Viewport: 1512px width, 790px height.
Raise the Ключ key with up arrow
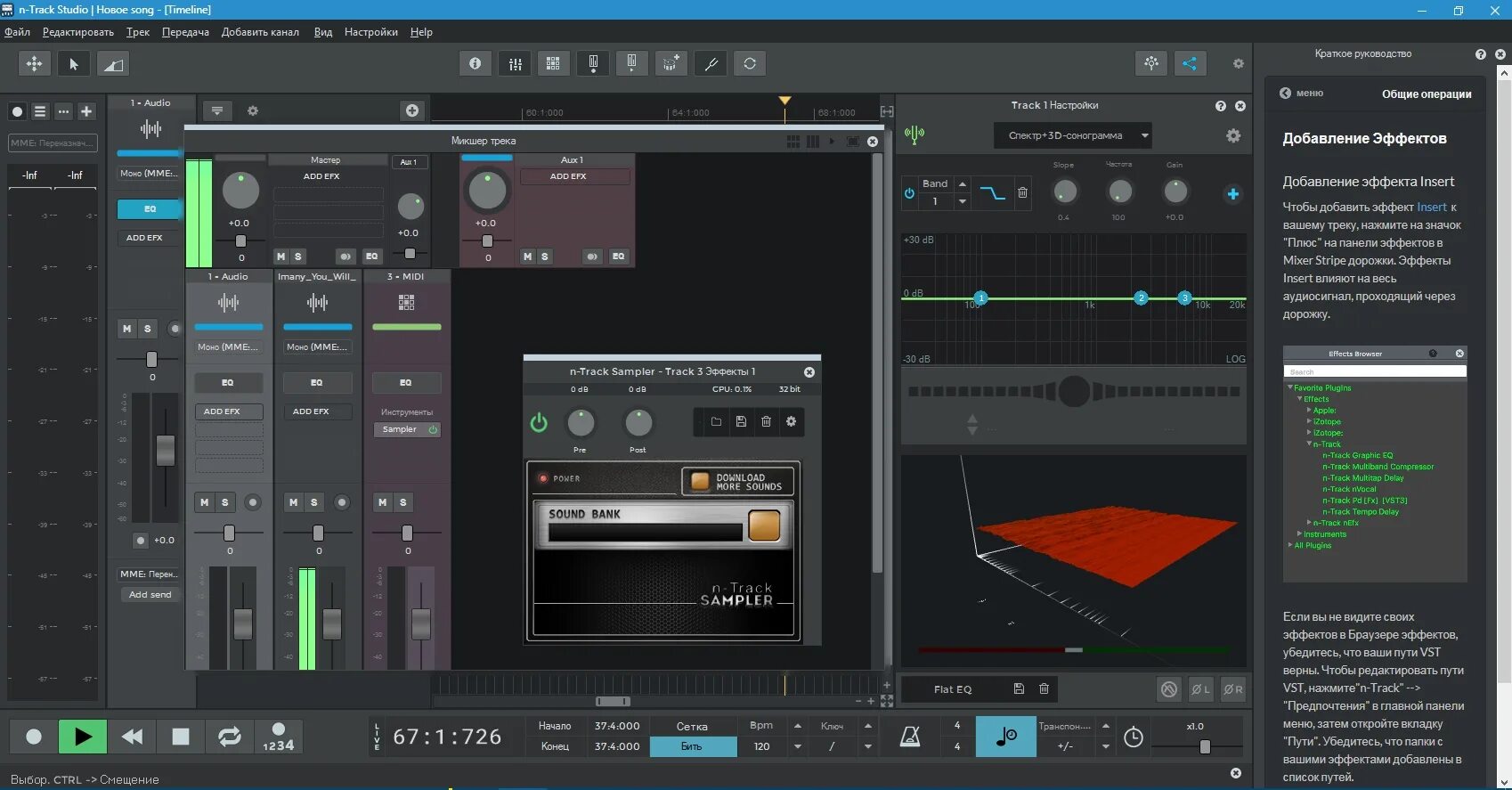coord(868,726)
